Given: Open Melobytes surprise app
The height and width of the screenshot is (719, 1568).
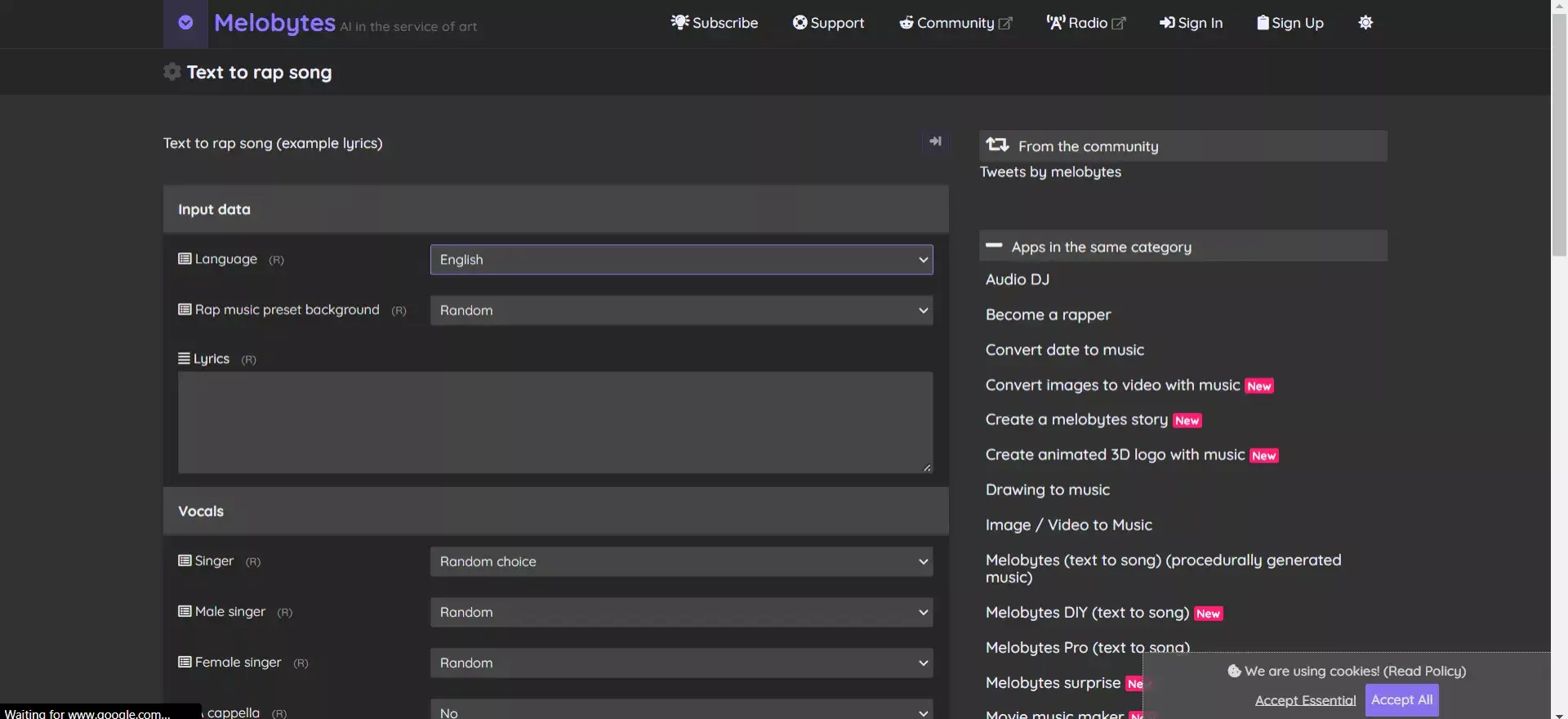Looking at the screenshot, I should tap(1053, 682).
